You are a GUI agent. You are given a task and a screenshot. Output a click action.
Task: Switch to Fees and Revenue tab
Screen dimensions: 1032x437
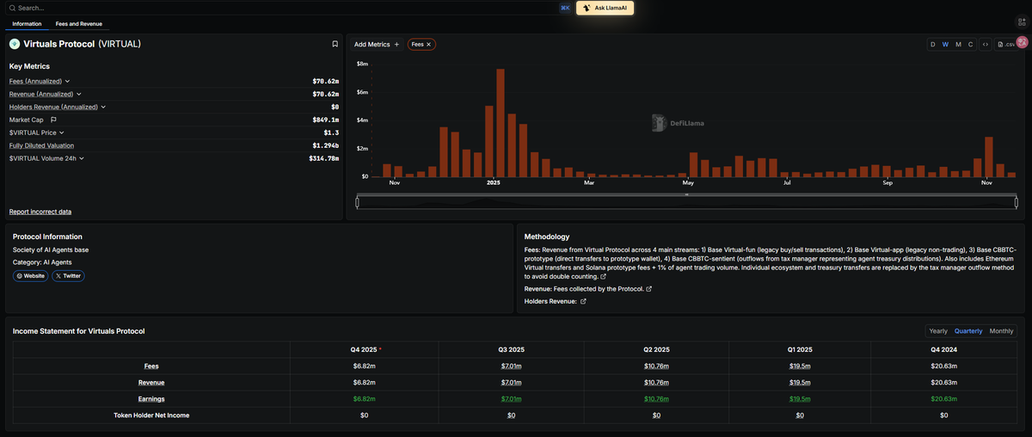coord(79,23)
